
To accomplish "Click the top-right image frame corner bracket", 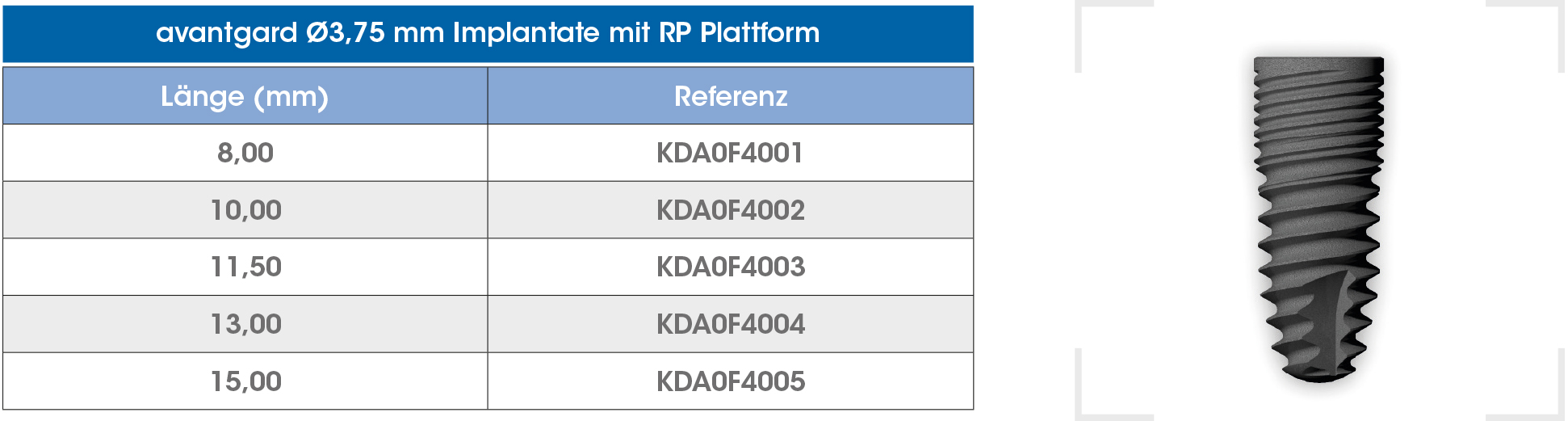I will click(1525, 36).
